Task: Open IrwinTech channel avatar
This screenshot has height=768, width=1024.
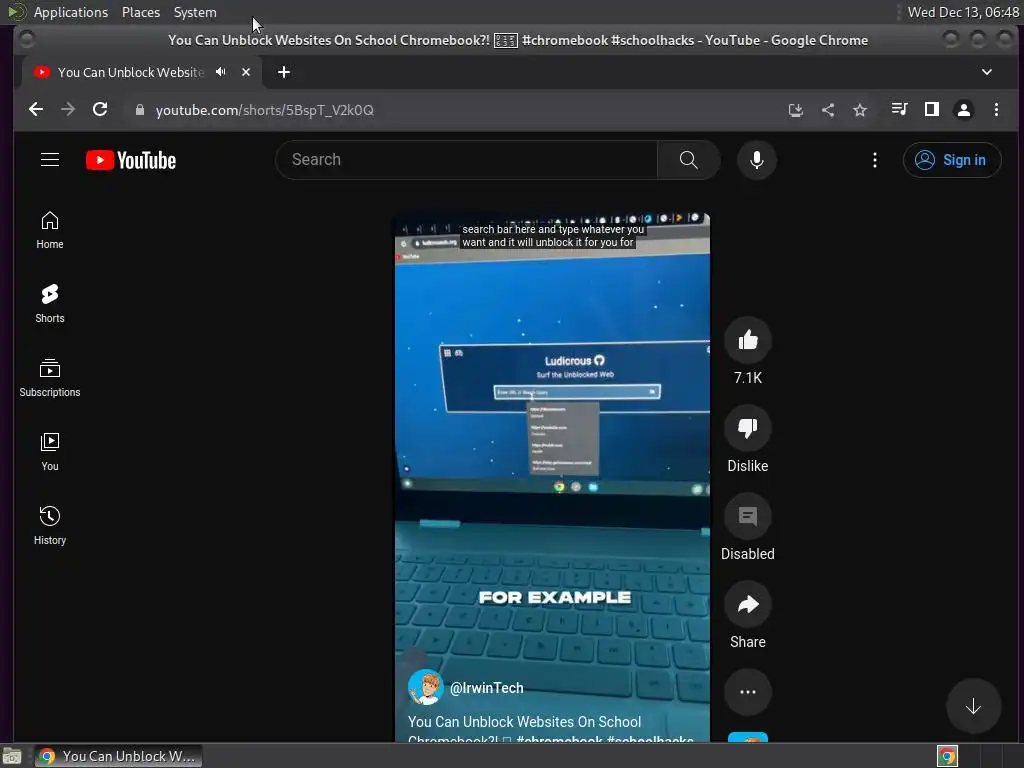Action: pyautogui.click(x=425, y=688)
